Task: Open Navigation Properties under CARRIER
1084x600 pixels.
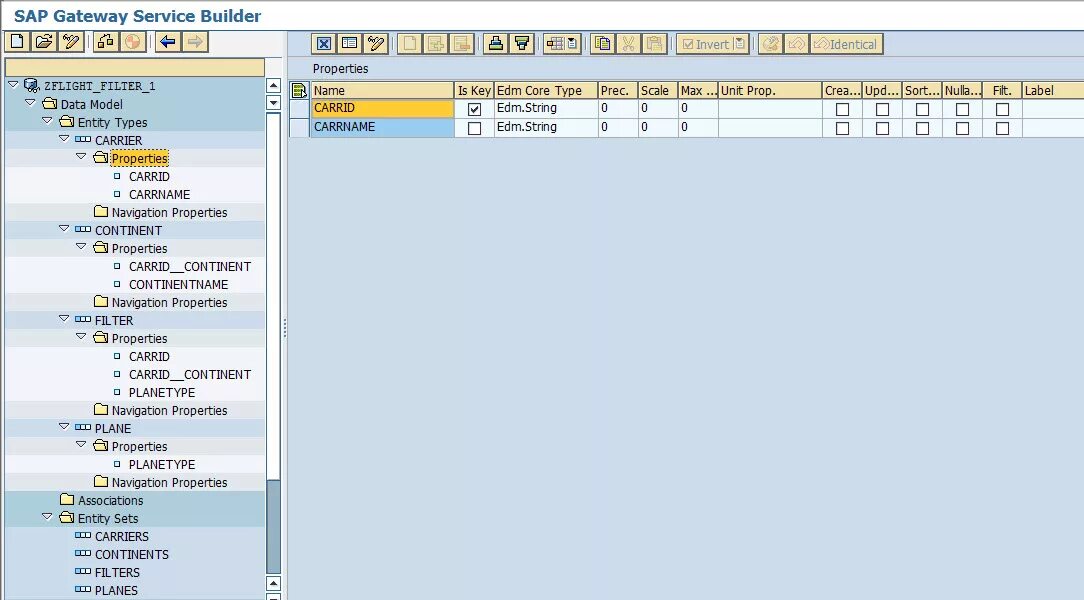Action: point(169,213)
